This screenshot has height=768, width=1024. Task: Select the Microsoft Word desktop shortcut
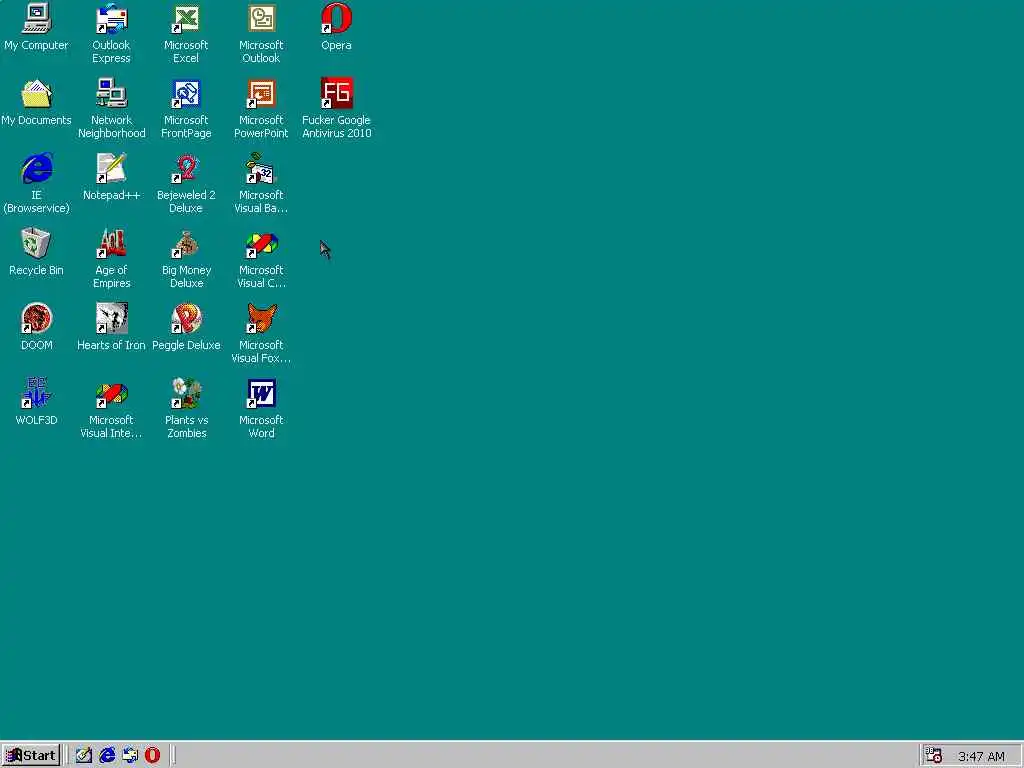point(261,409)
